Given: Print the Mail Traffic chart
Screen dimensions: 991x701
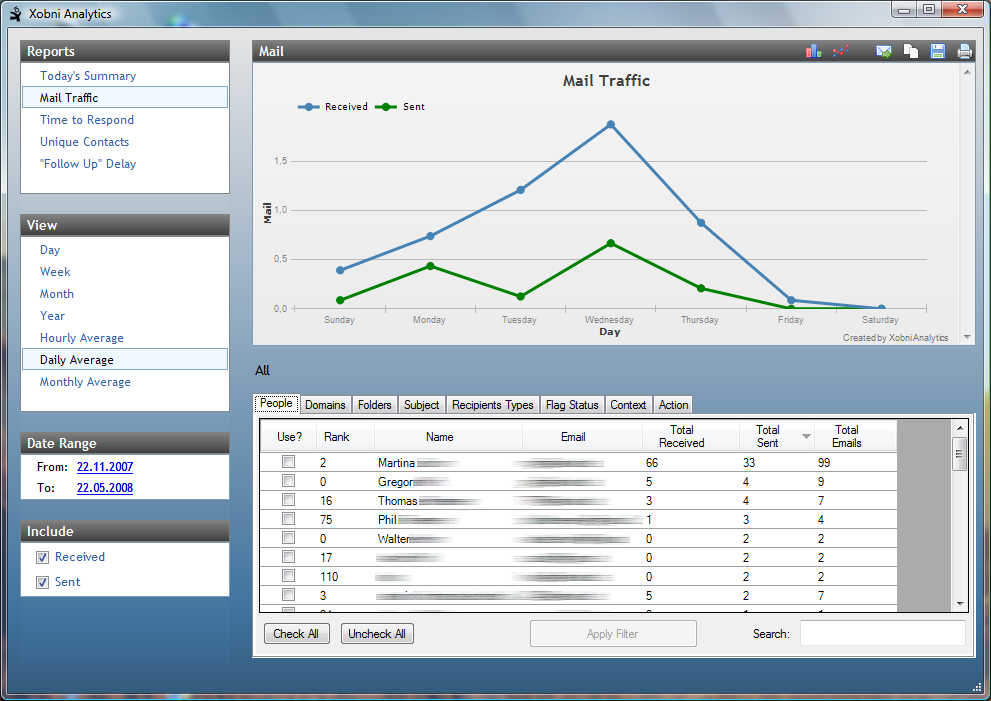Looking at the screenshot, I should coord(964,52).
